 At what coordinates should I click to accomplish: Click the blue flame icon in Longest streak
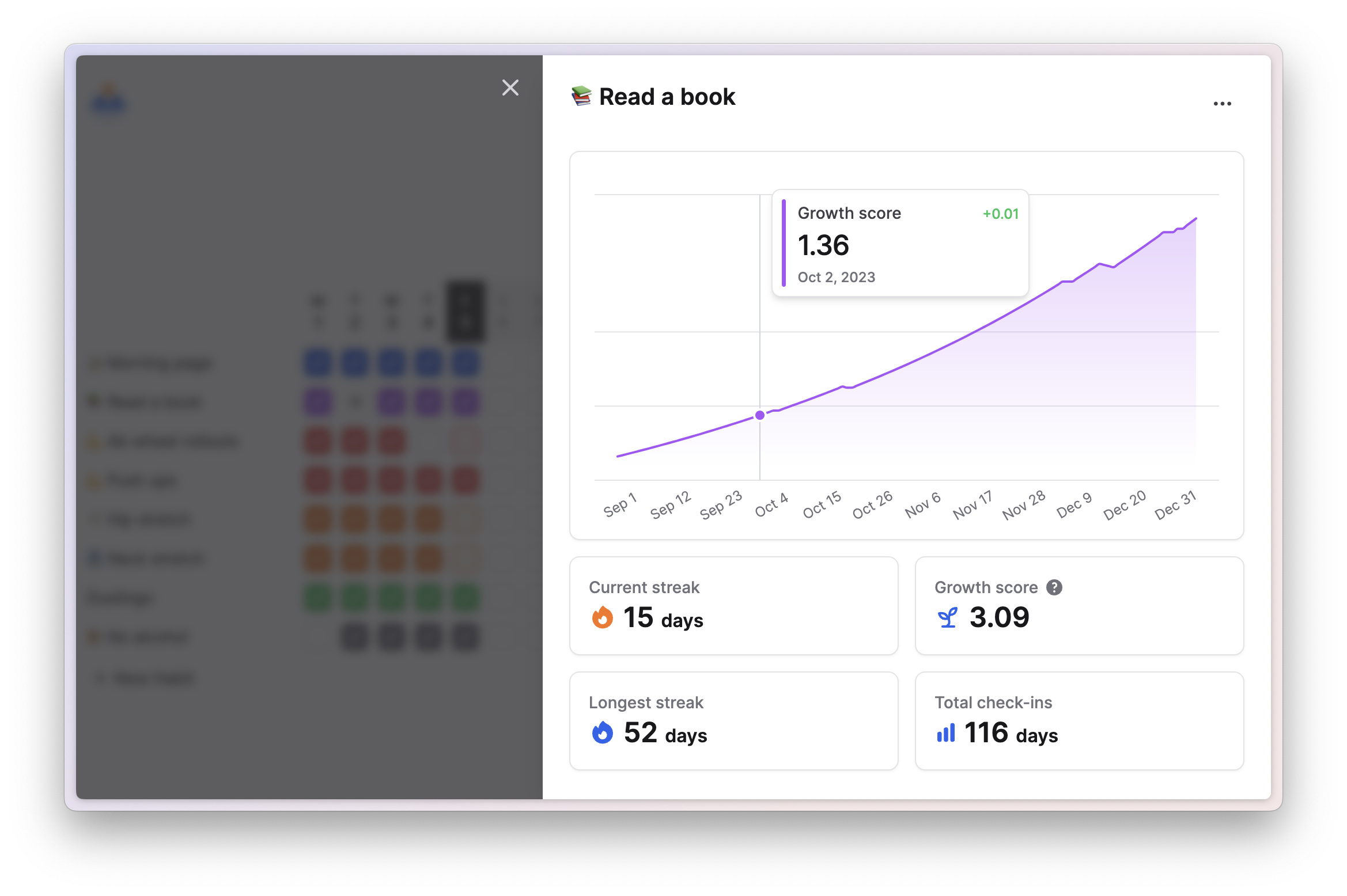[x=602, y=732]
